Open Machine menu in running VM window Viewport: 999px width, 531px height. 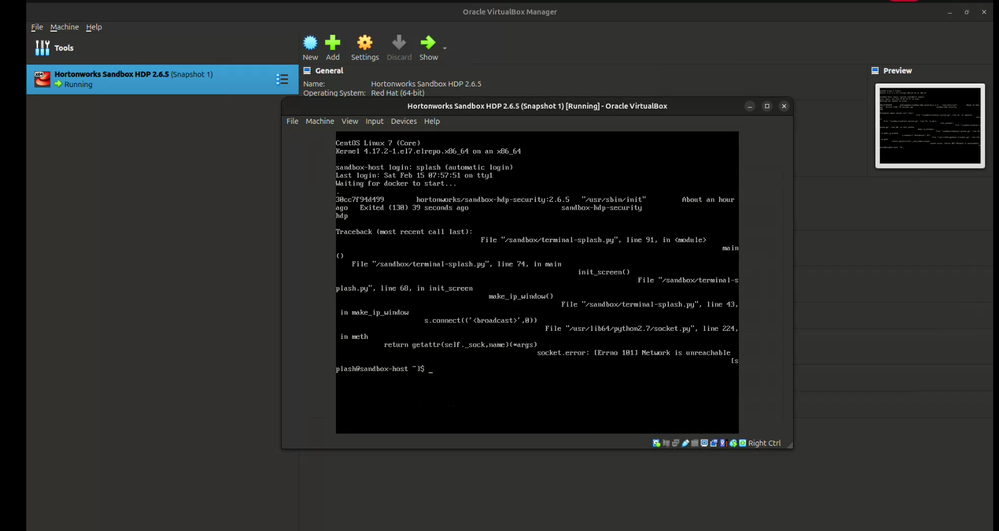(320, 121)
